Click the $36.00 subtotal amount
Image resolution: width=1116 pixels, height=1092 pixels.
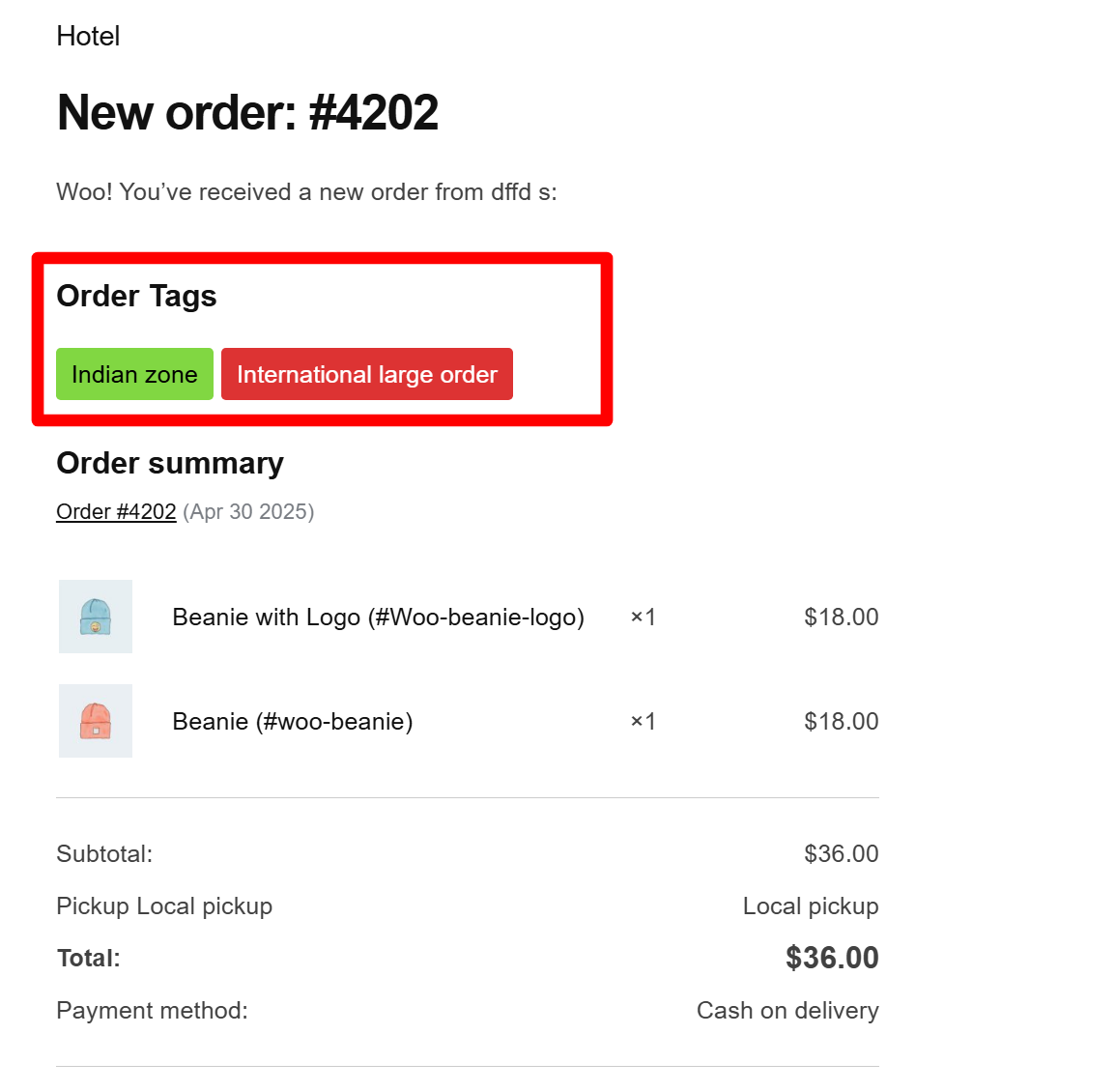coord(842,853)
